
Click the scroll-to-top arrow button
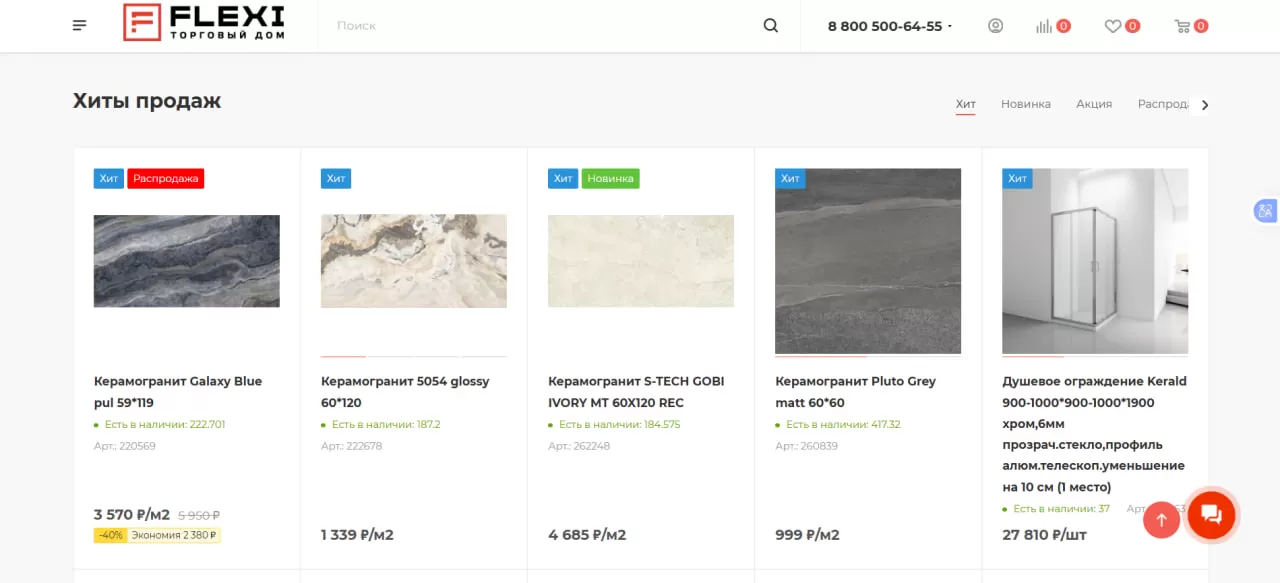[x=1161, y=519]
